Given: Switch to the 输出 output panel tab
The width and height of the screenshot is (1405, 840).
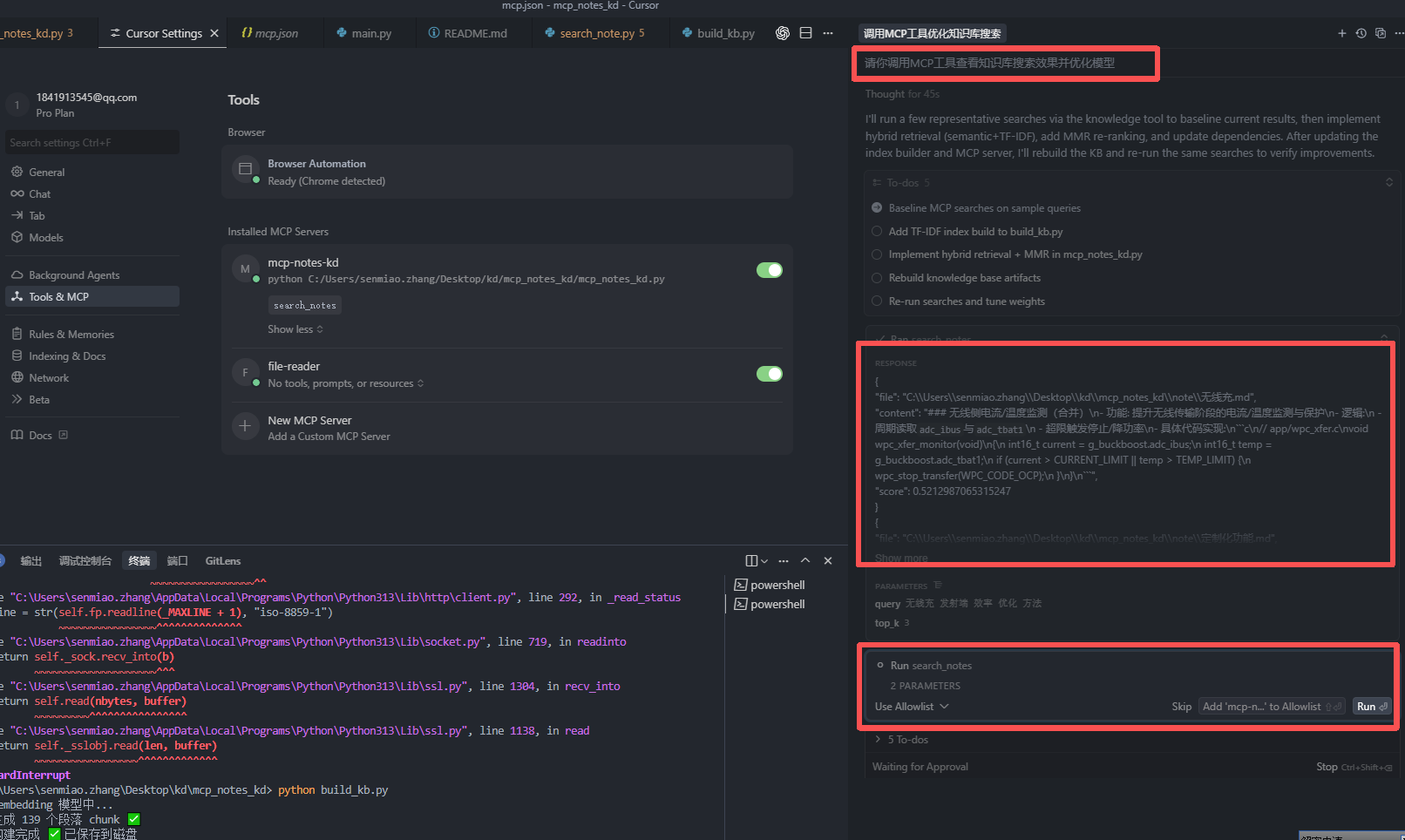Looking at the screenshot, I should (31, 560).
